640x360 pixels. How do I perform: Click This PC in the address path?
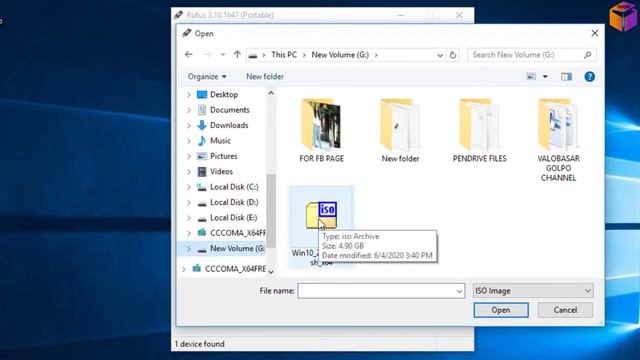click(284, 55)
